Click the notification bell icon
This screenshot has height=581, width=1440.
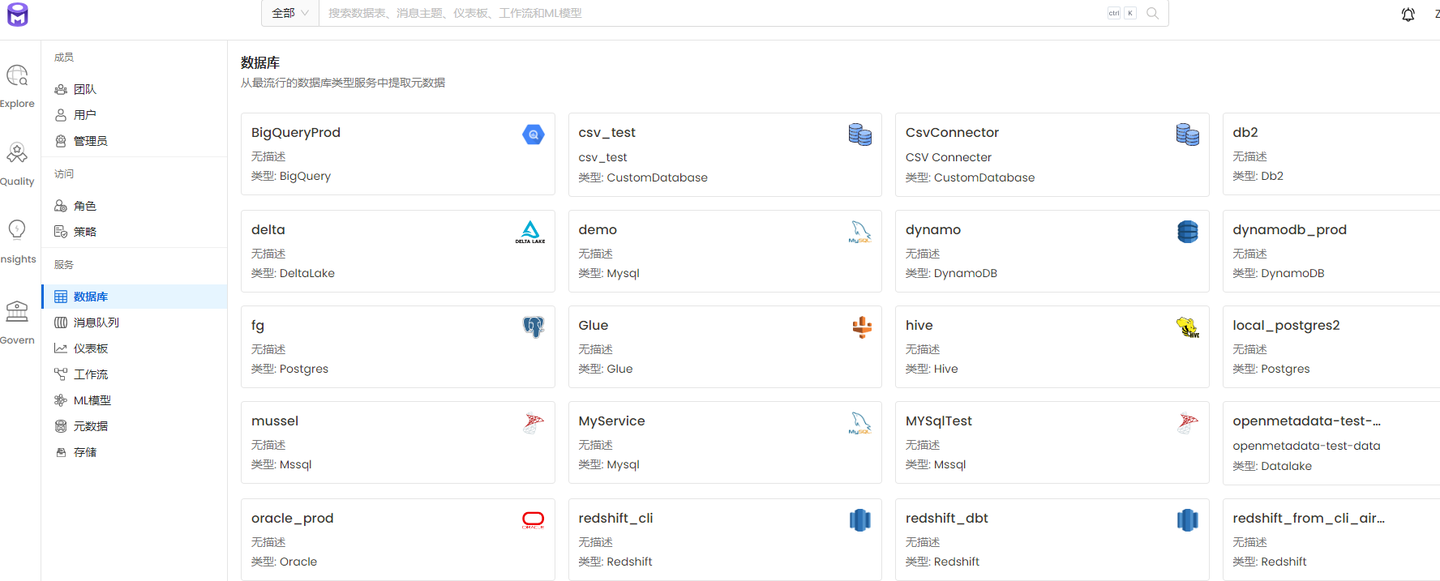tap(1408, 14)
